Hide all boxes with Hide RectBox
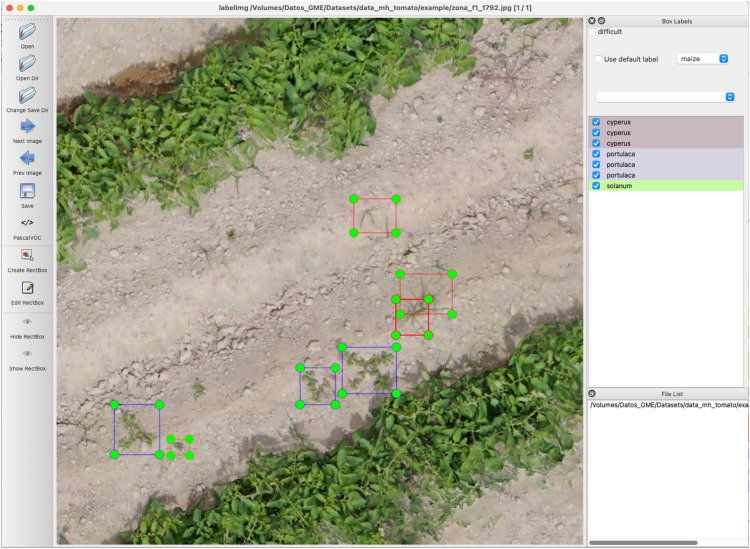The image size is (750, 549). (27, 322)
